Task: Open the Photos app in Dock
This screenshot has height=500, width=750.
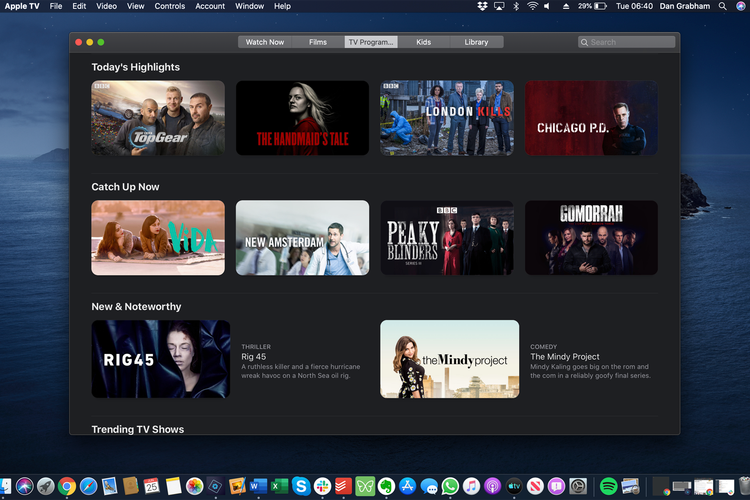Action: pos(195,487)
